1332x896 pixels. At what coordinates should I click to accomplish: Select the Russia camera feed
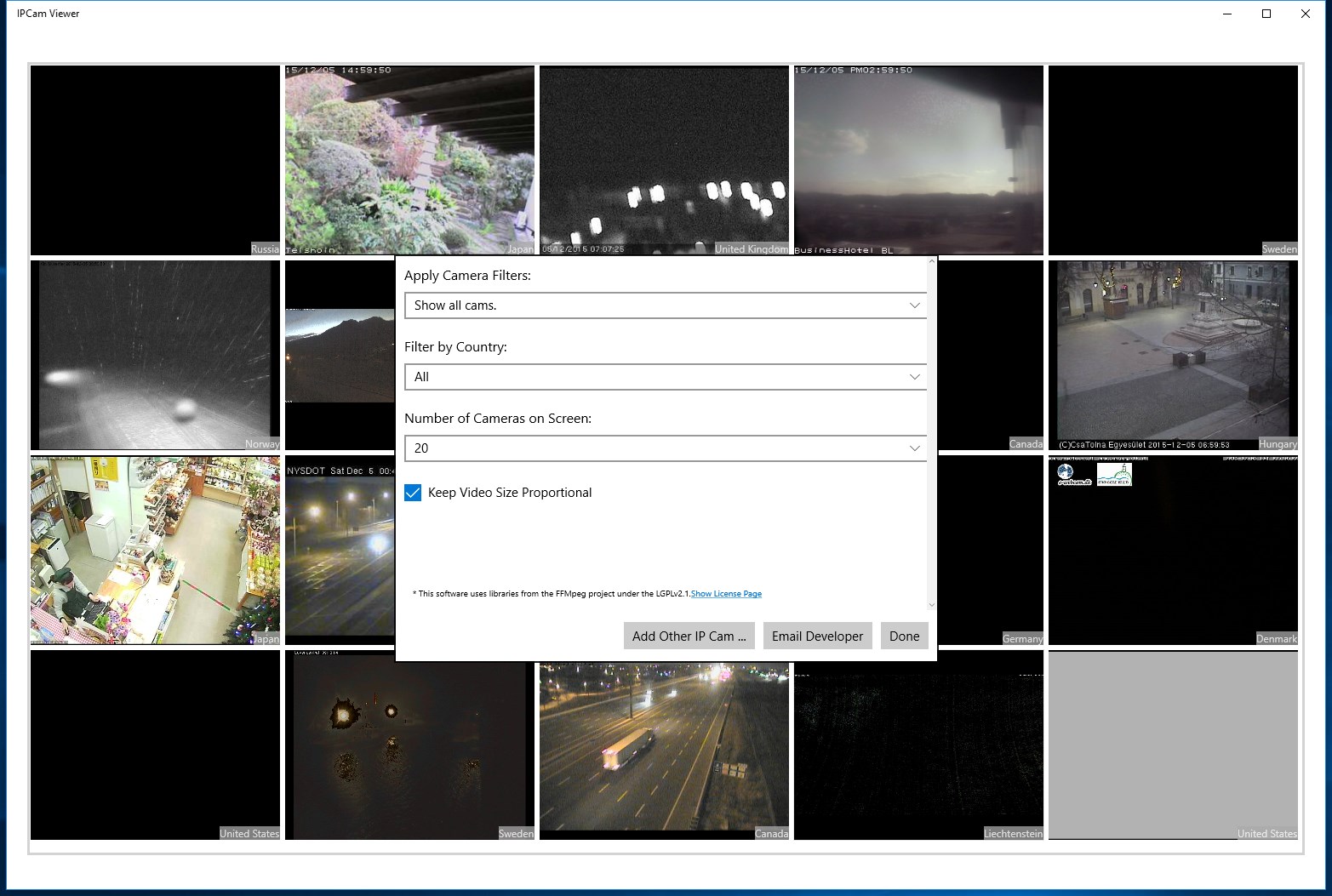154,160
